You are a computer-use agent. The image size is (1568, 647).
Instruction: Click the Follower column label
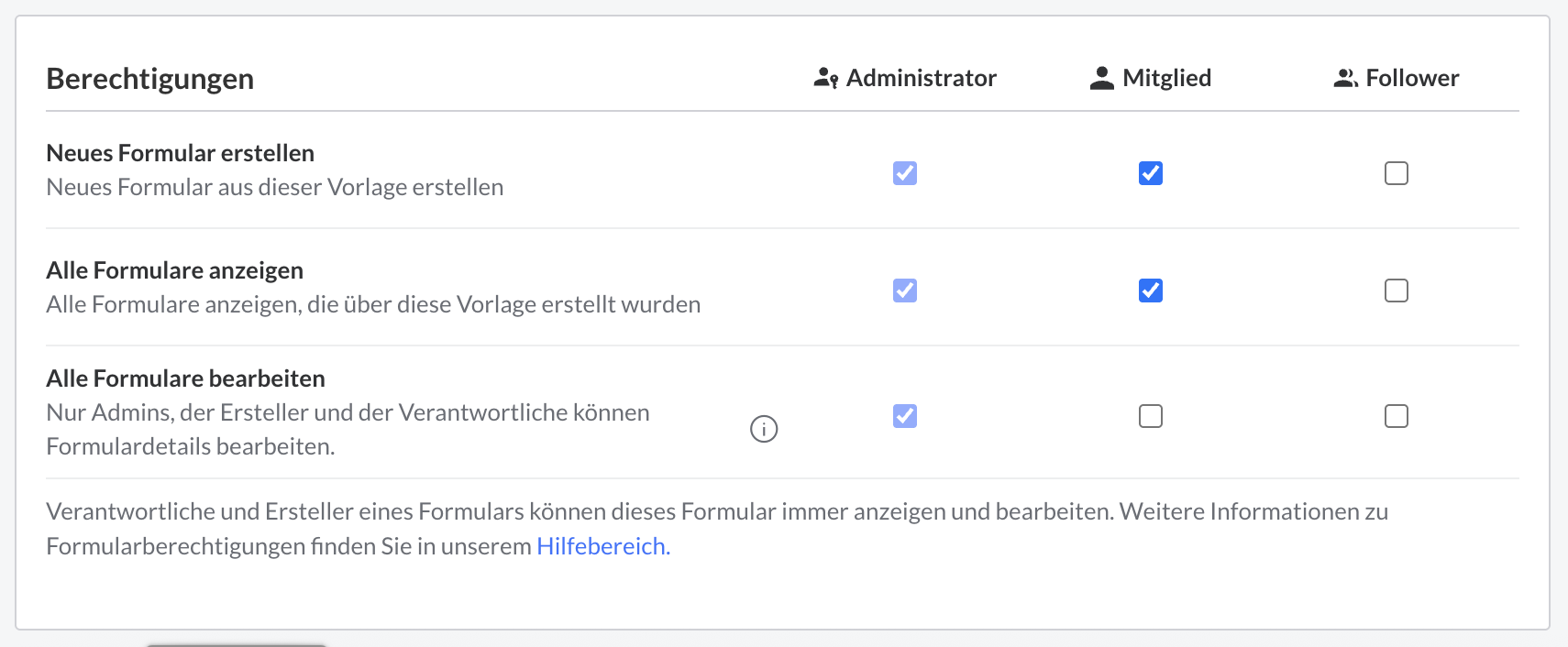1412,78
